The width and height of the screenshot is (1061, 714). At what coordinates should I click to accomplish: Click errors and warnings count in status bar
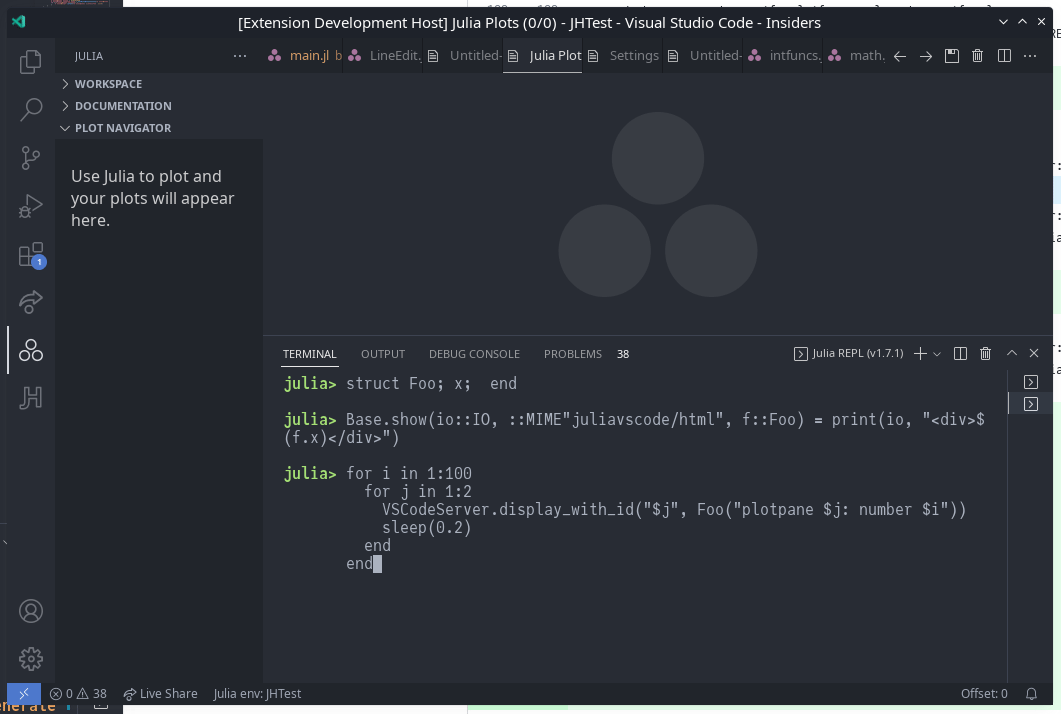78,694
